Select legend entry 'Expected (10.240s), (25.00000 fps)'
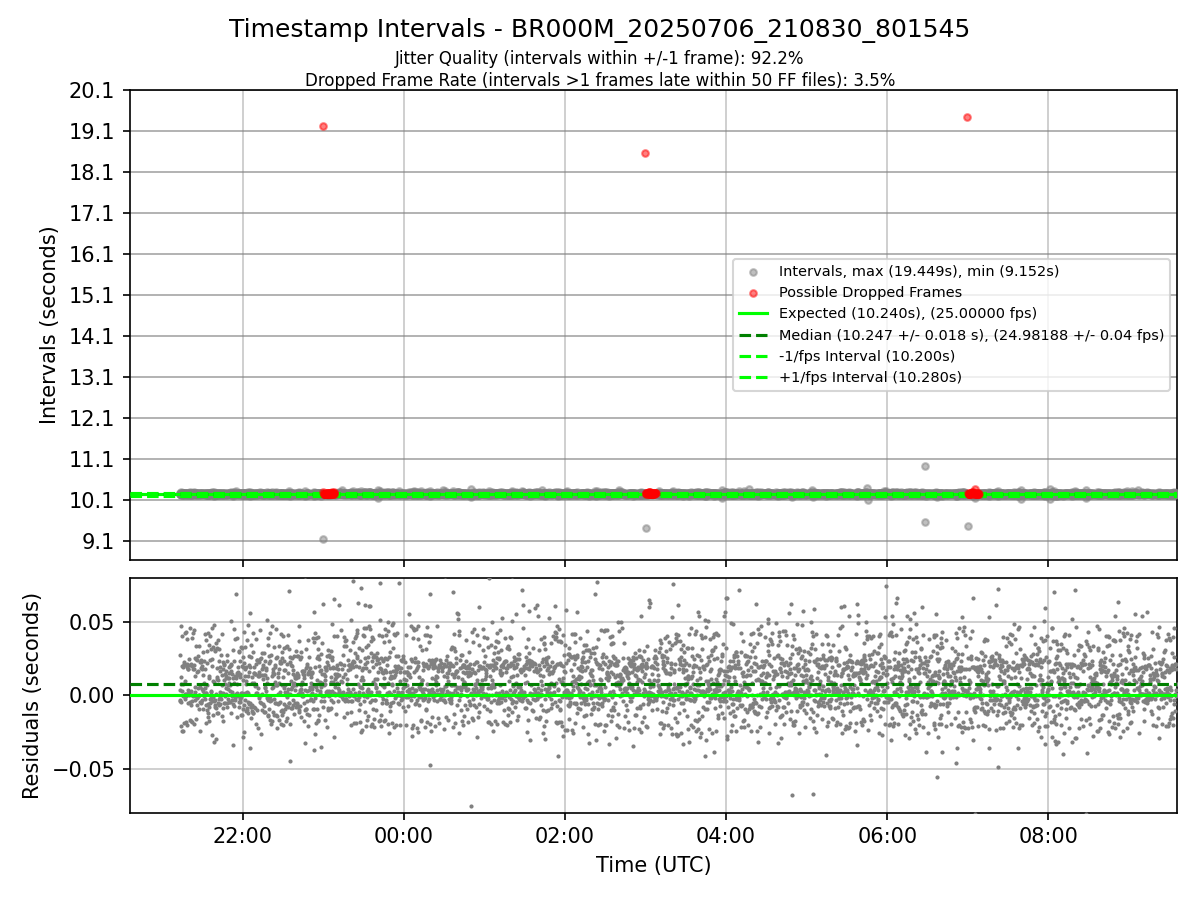The width and height of the screenshot is (1200, 900). pyautogui.click(x=908, y=313)
